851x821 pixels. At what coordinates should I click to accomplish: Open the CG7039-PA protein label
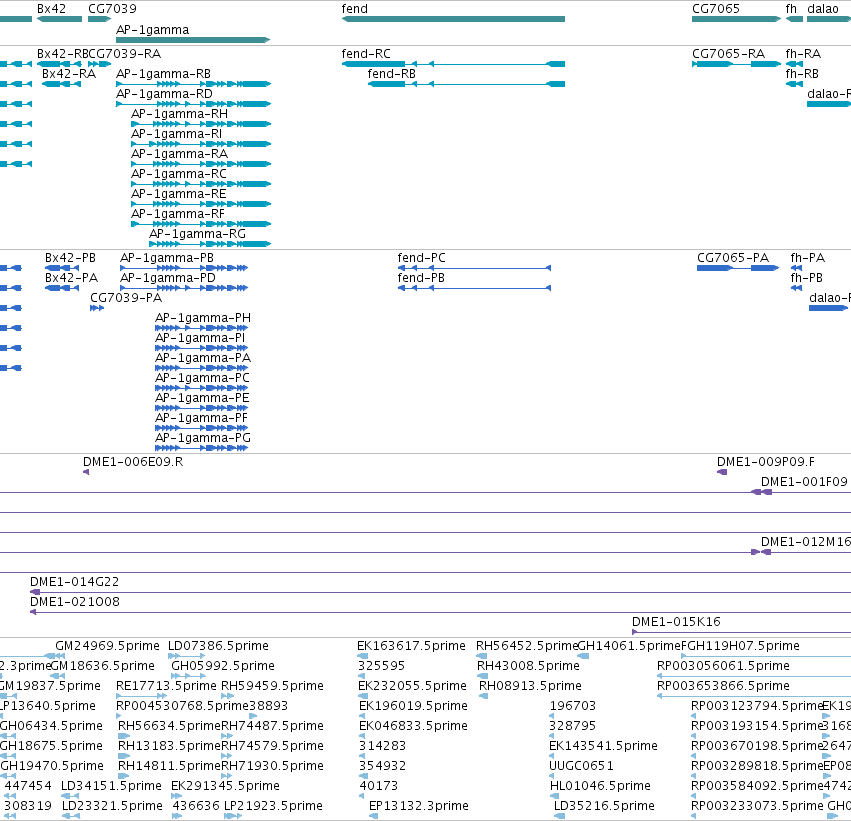tap(126, 298)
